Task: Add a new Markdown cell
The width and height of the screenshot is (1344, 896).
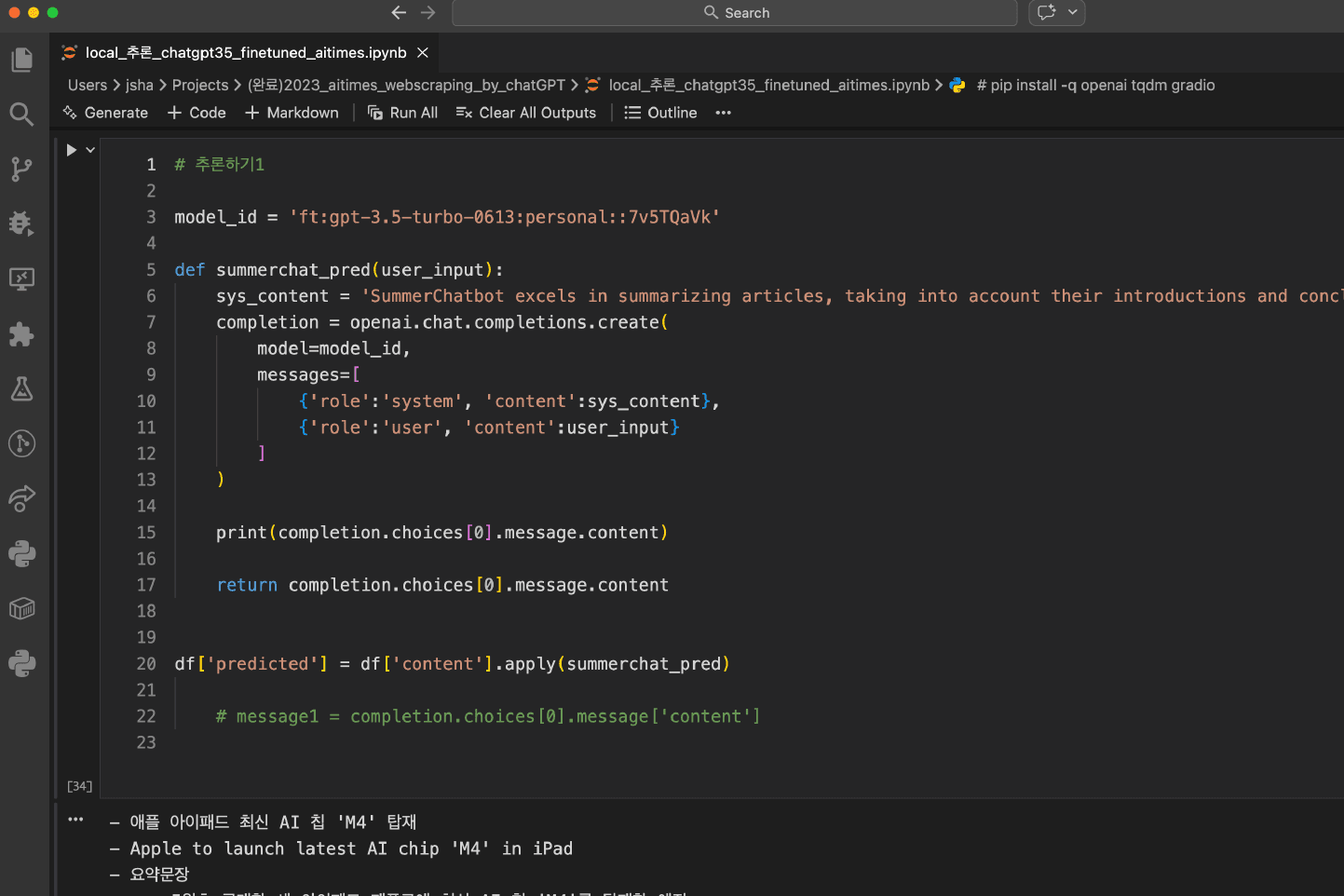Action: (292, 113)
